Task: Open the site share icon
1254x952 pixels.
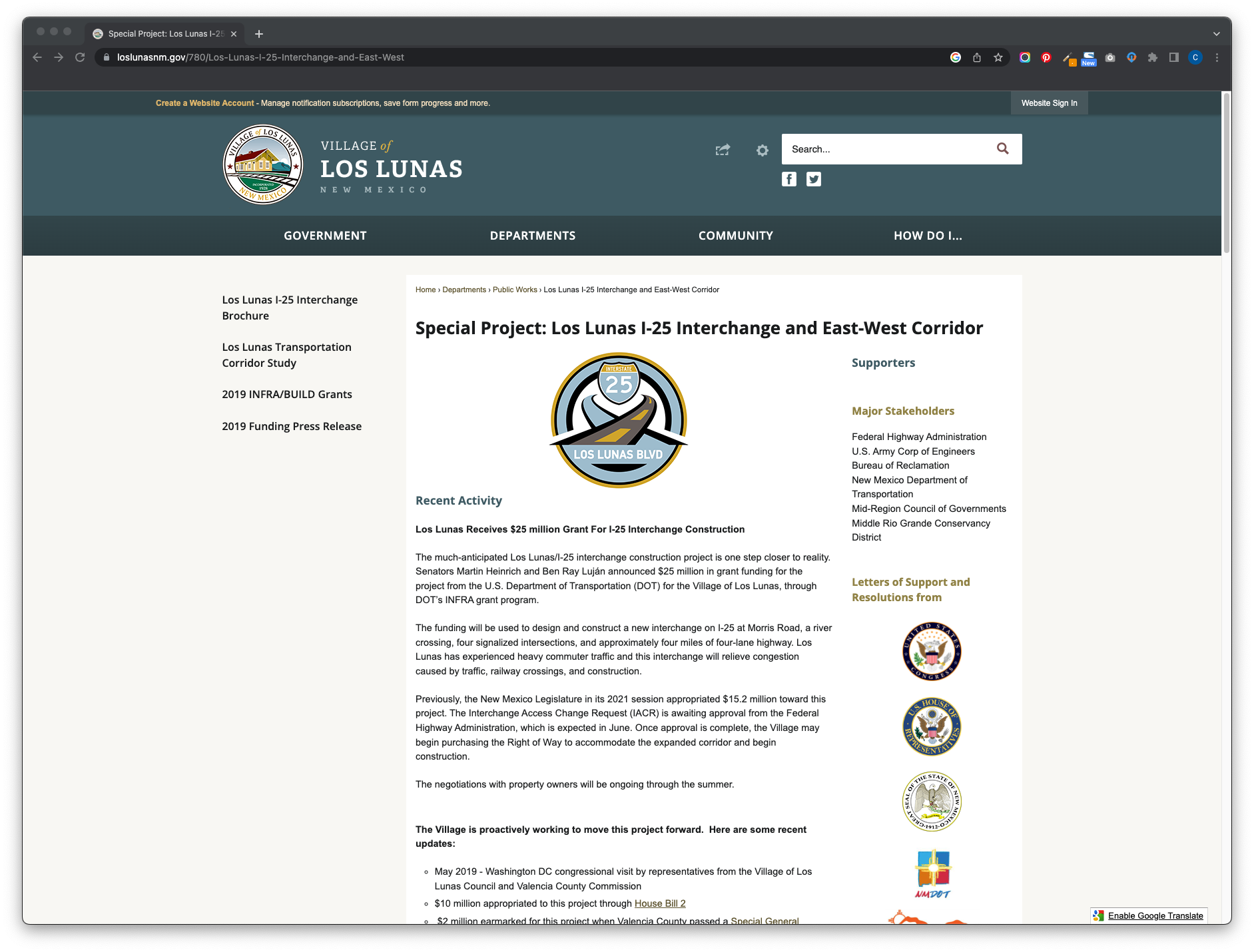Action: point(723,150)
